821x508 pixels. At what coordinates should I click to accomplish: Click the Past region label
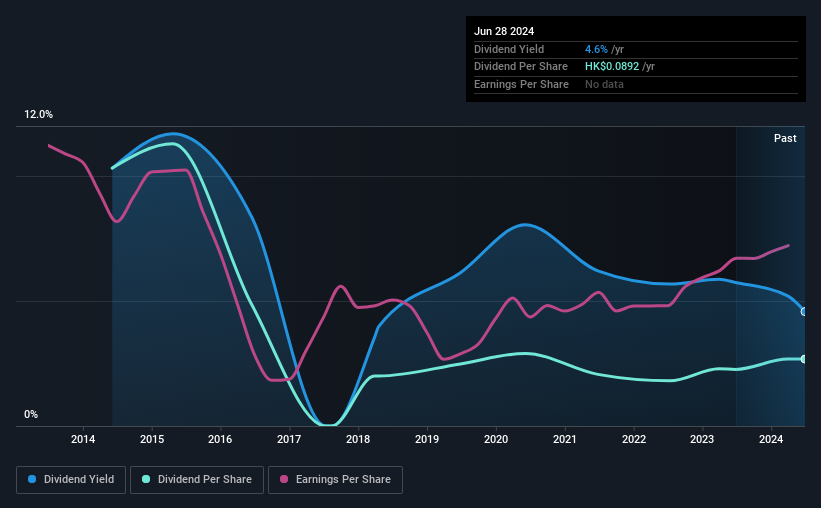tap(785, 138)
